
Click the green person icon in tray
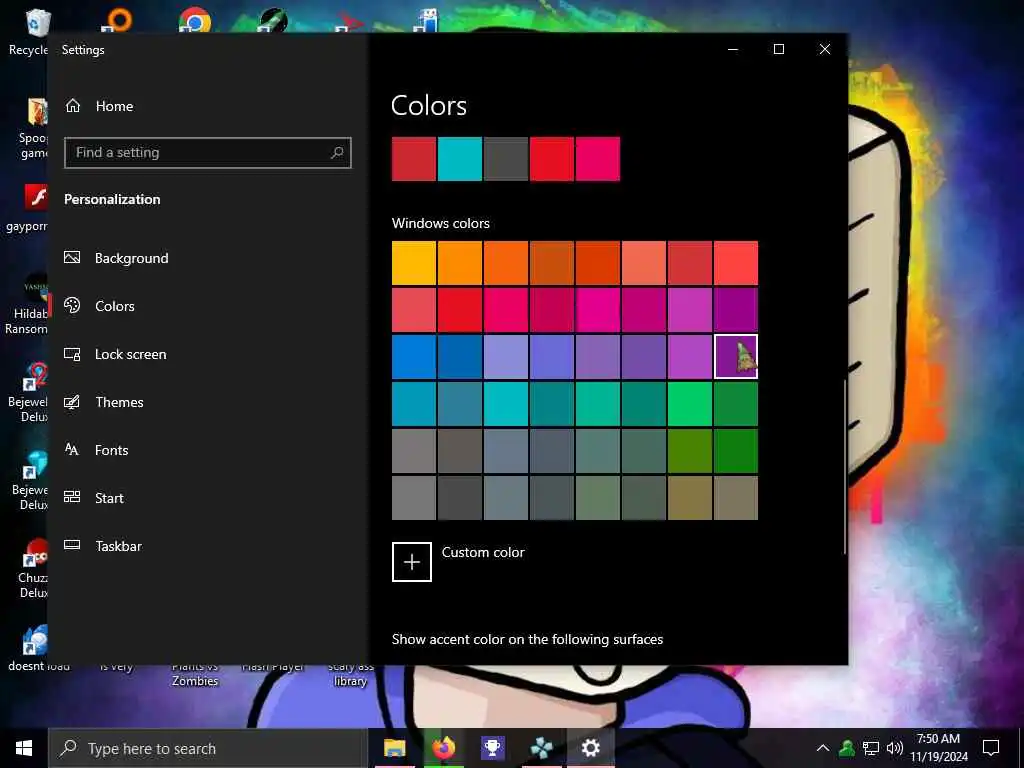tap(846, 748)
